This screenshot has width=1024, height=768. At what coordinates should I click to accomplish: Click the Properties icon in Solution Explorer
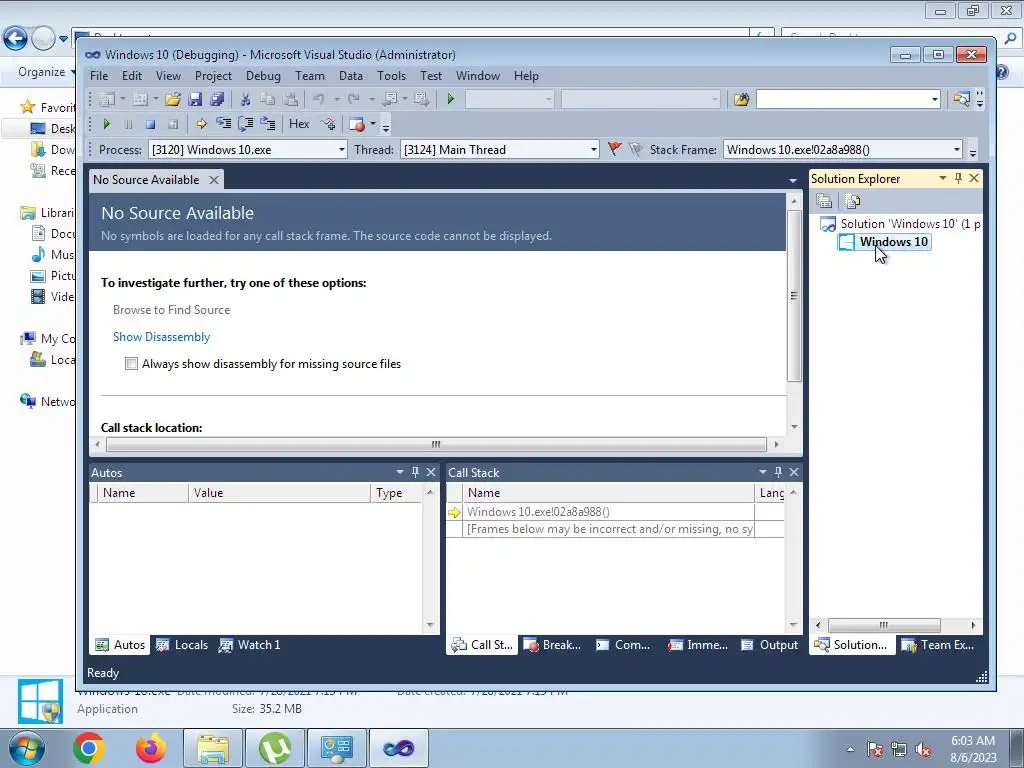click(824, 201)
